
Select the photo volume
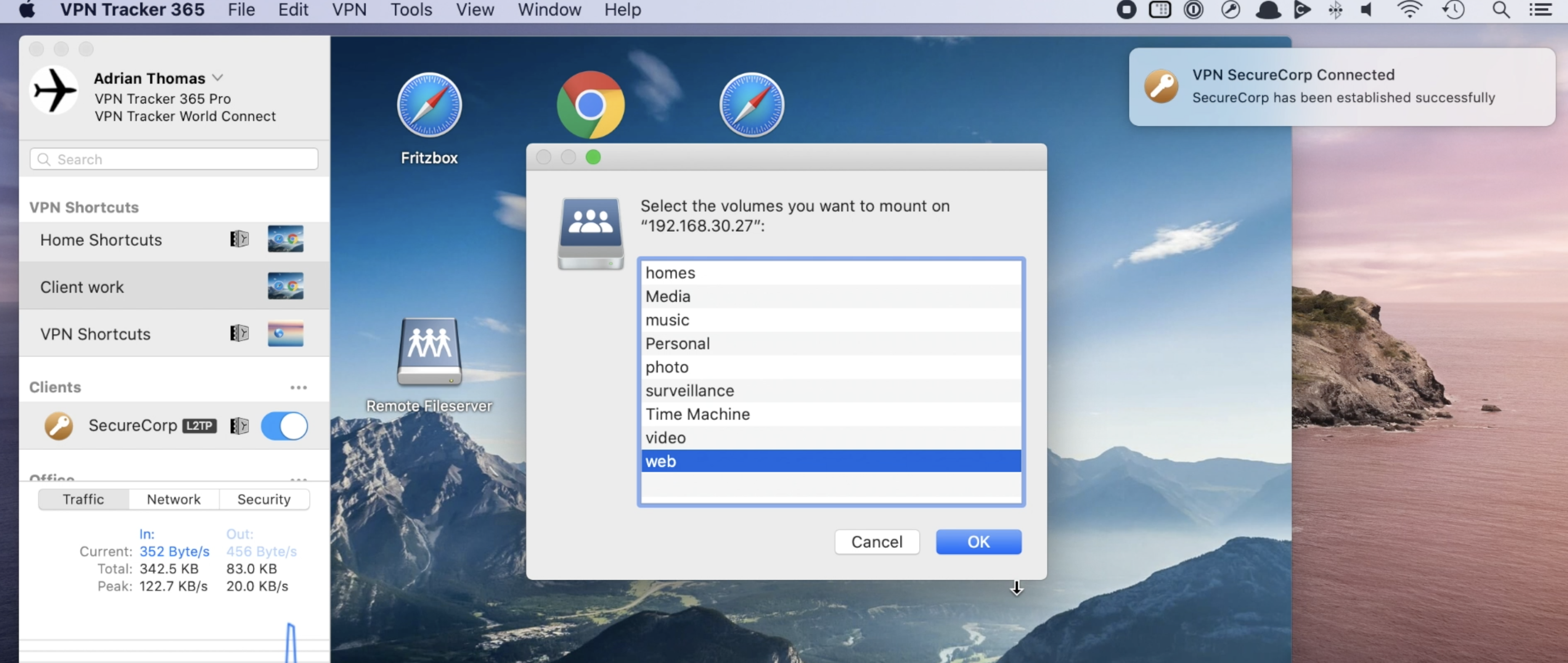pos(831,367)
